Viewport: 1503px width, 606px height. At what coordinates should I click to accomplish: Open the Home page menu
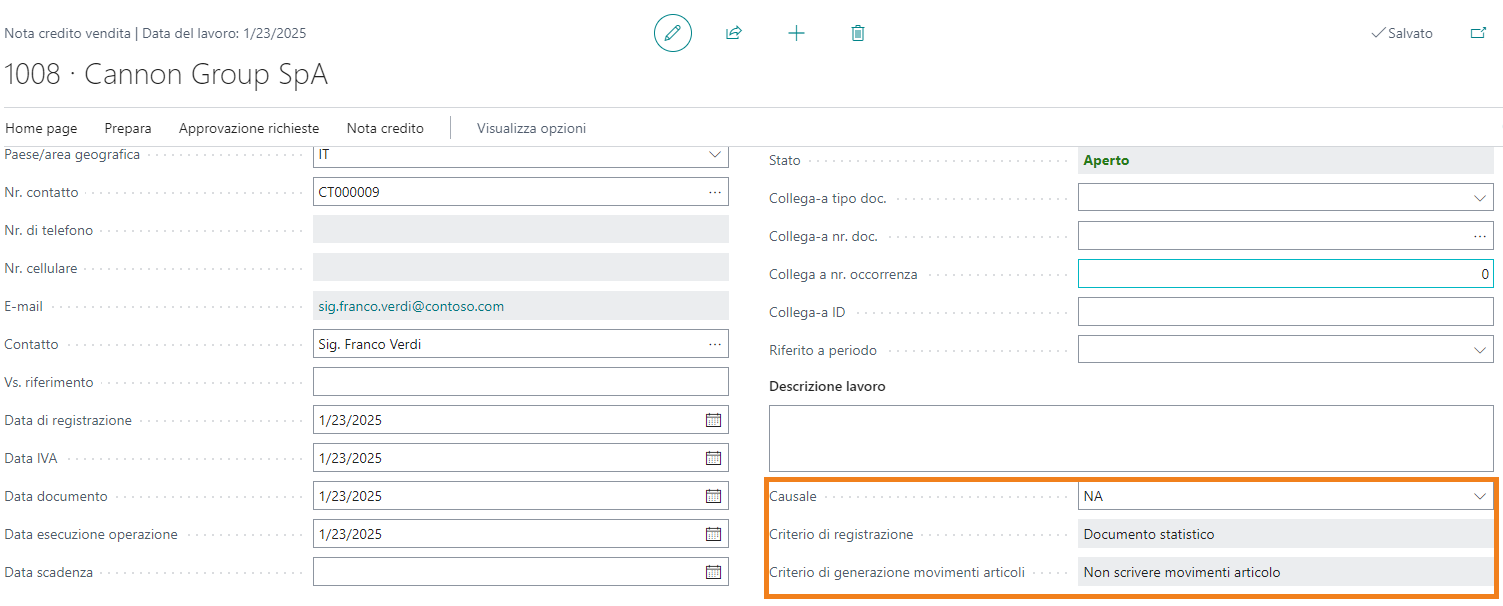[x=41, y=128]
